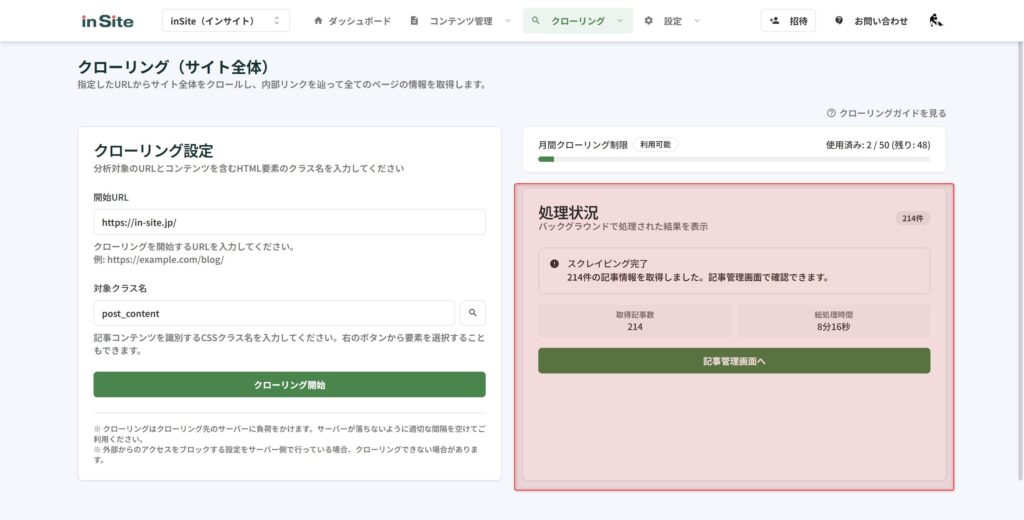Open the クローリングガイドを見る link
Screen dimensions: 1024x520
tap(892, 113)
